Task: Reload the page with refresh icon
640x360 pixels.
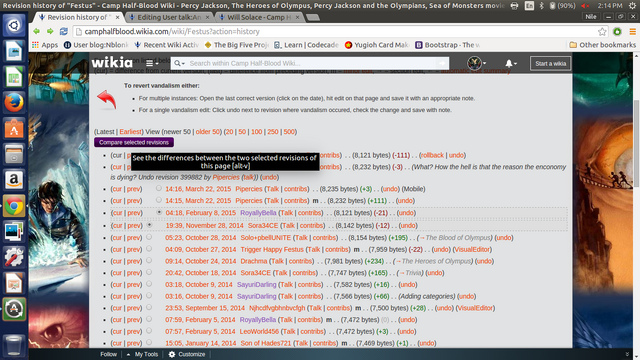Action: [64, 31]
